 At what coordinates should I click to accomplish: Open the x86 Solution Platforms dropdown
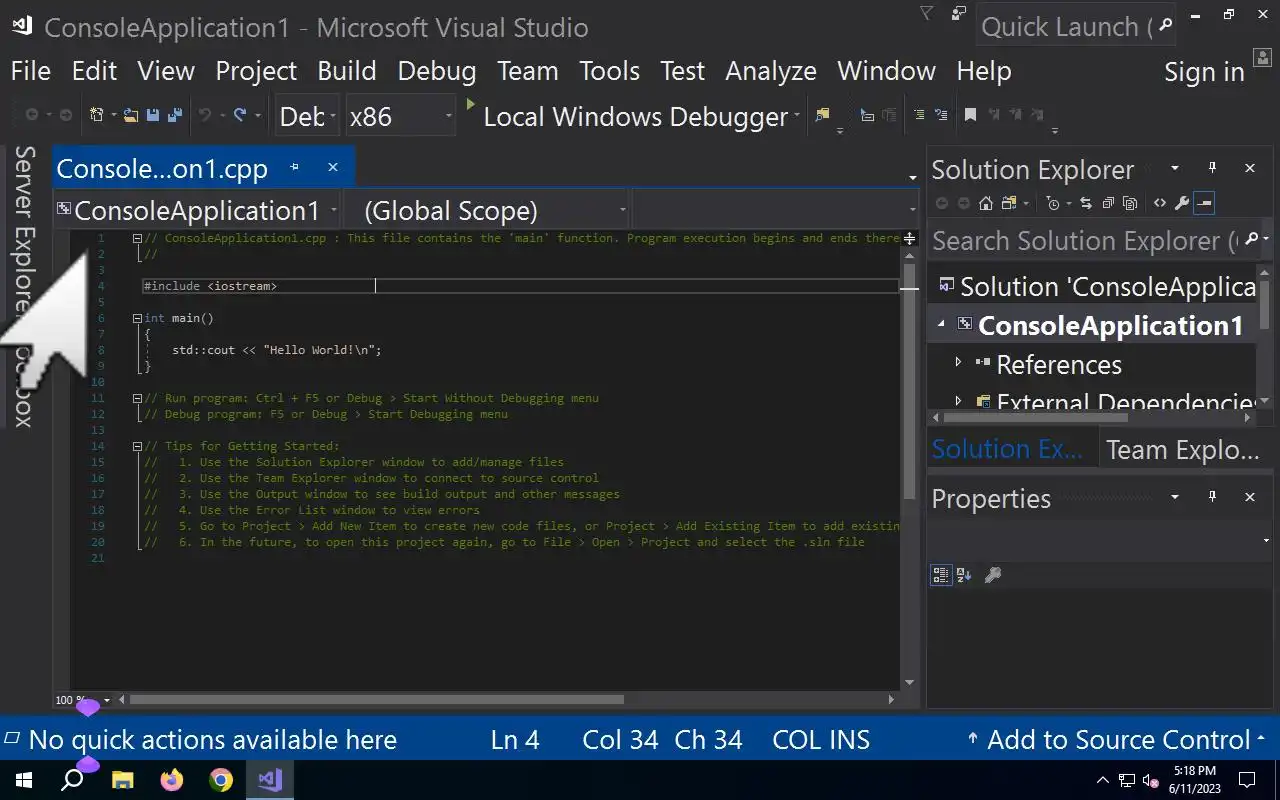click(x=401, y=117)
